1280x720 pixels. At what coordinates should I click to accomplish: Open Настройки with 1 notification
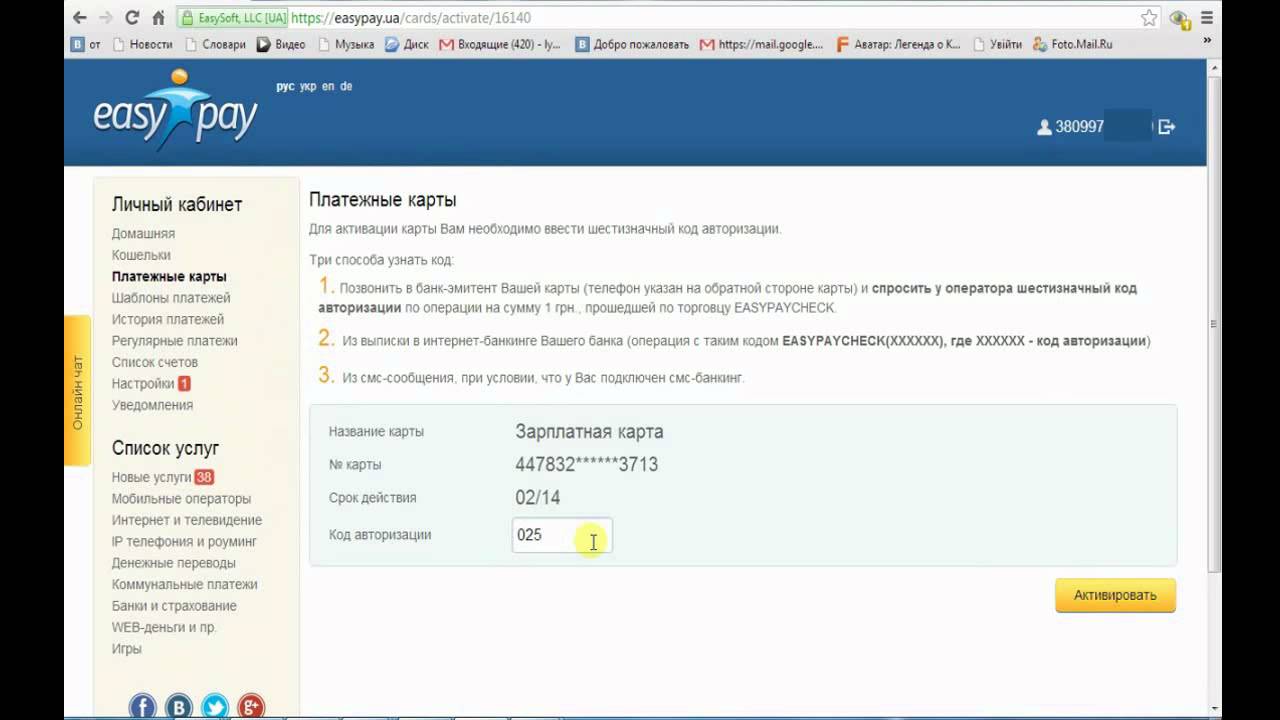(x=151, y=384)
